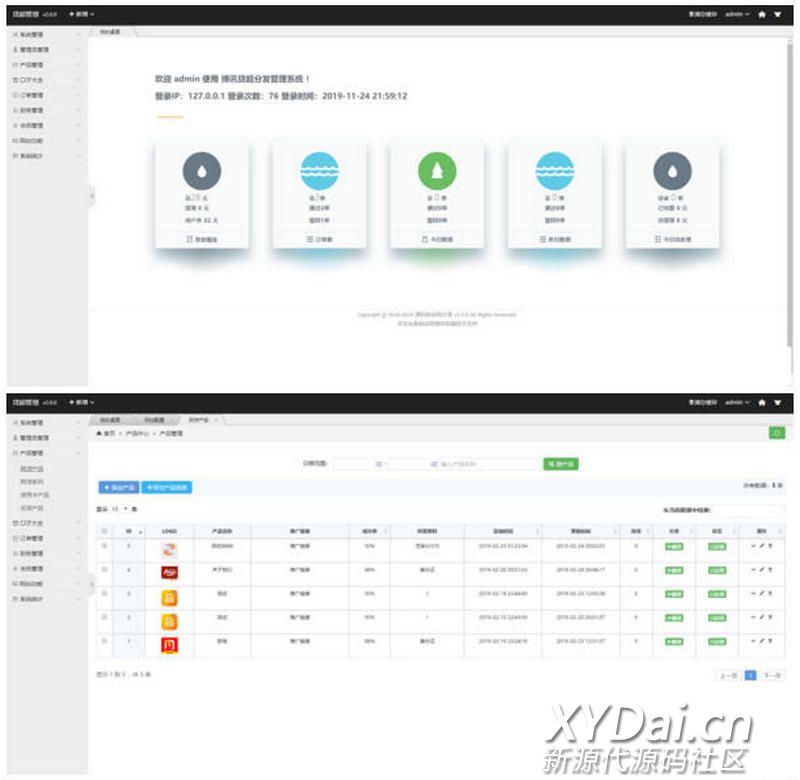Click the home icon in the product list top bar

click(x=762, y=402)
